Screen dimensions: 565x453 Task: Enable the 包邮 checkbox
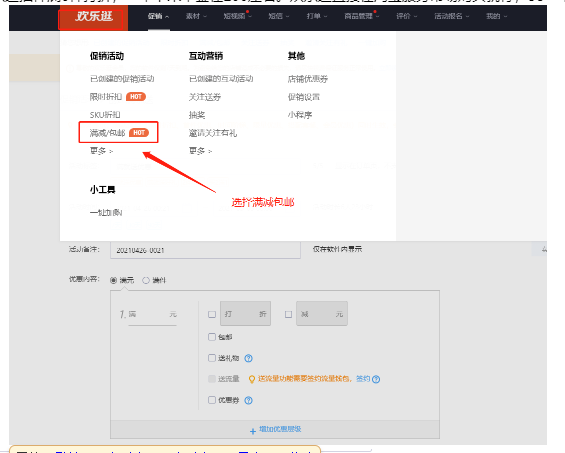[212, 337]
